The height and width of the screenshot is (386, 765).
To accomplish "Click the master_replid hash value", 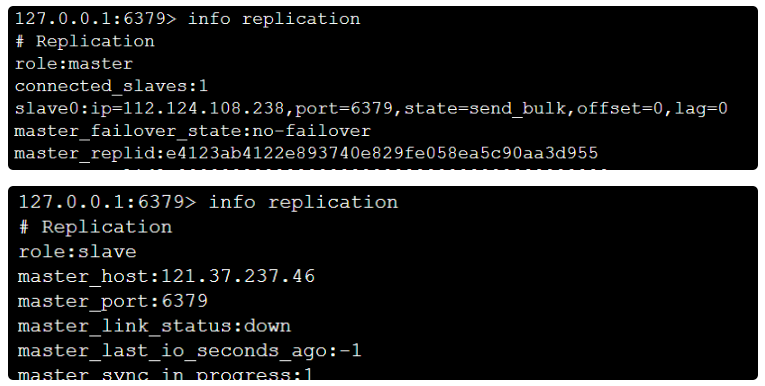I will pyautogui.click(x=382, y=153).
